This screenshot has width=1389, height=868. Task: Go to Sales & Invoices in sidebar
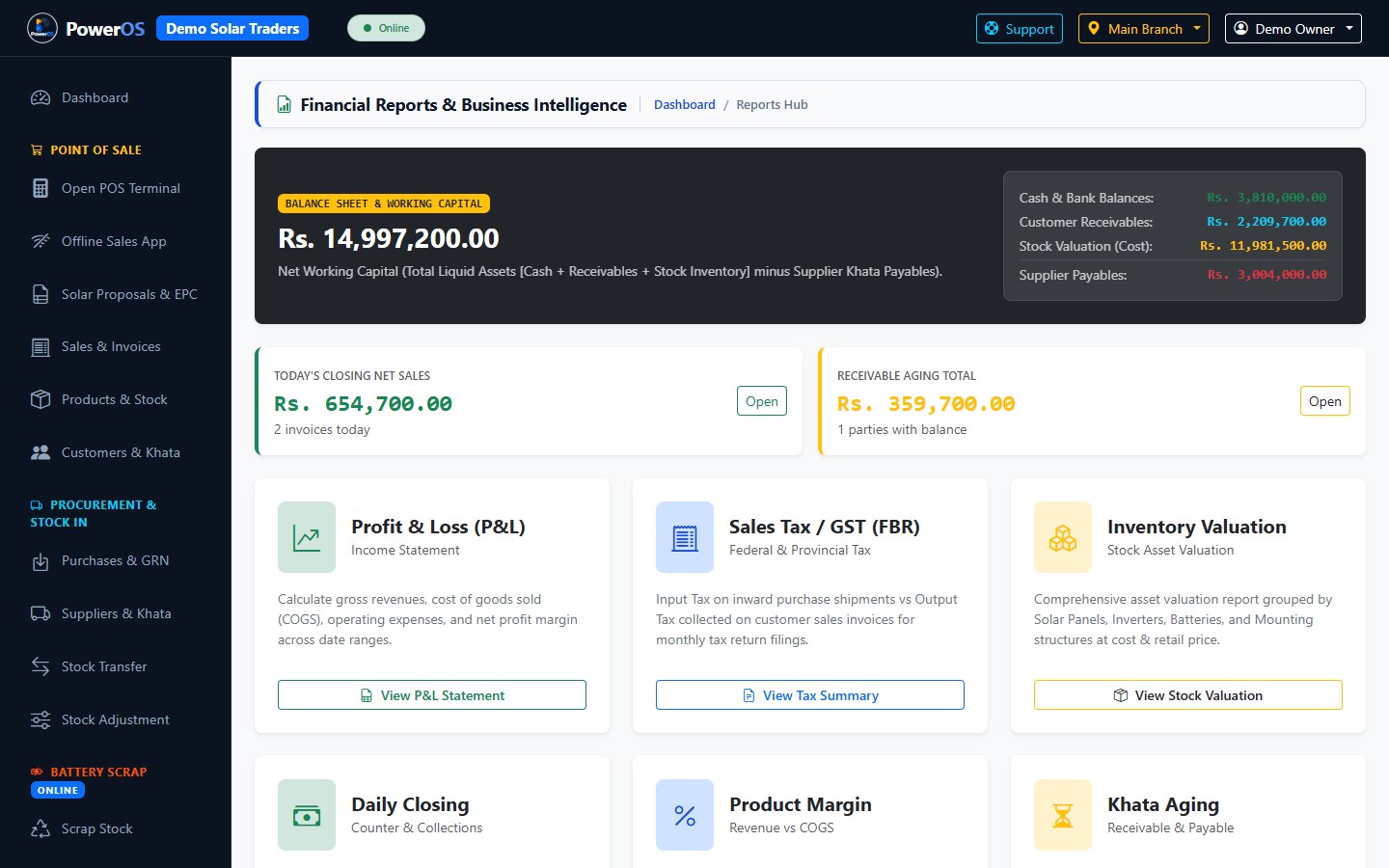click(x=116, y=347)
